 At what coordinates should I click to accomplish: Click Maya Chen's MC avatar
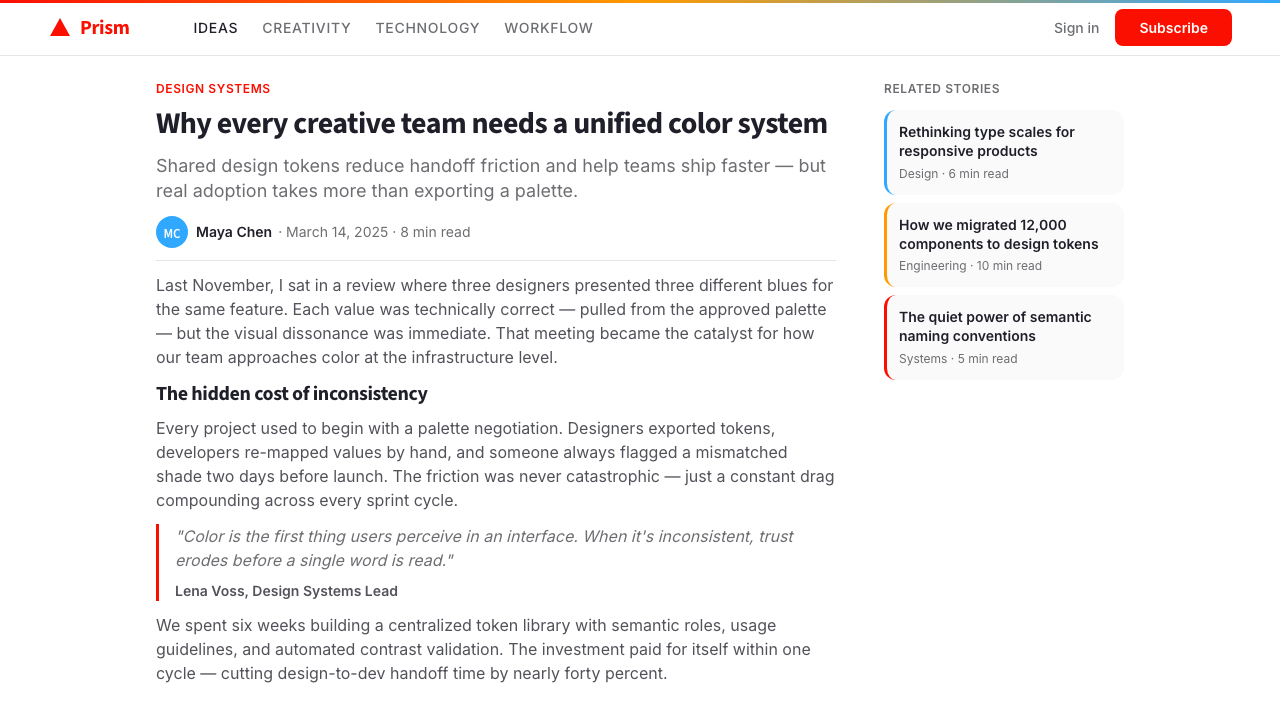click(172, 232)
